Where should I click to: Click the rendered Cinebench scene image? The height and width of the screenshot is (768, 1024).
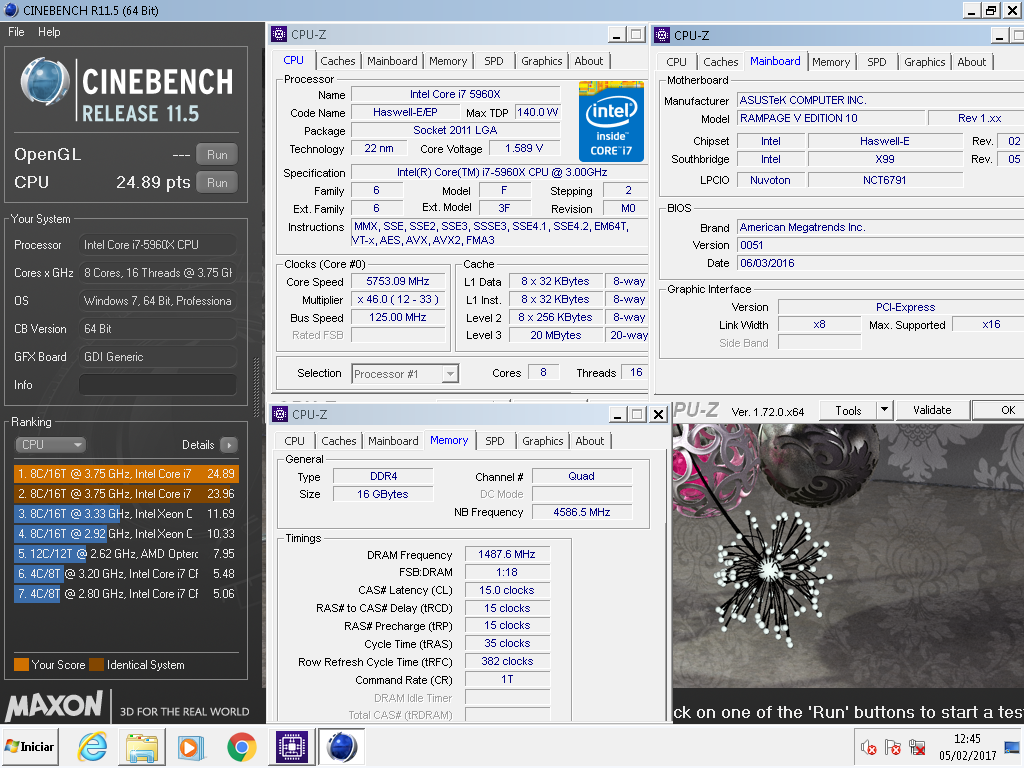click(848, 555)
